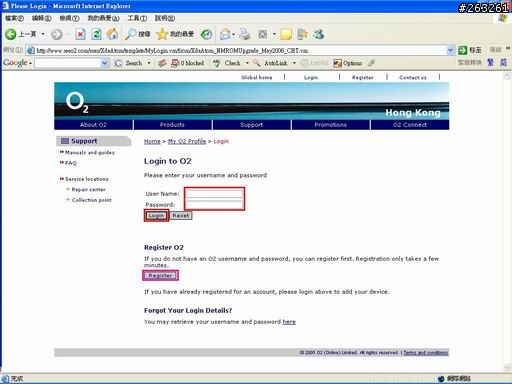Click the Register button under Register O2
Viewport: 512px width, 384px height.
click(161, 276)
